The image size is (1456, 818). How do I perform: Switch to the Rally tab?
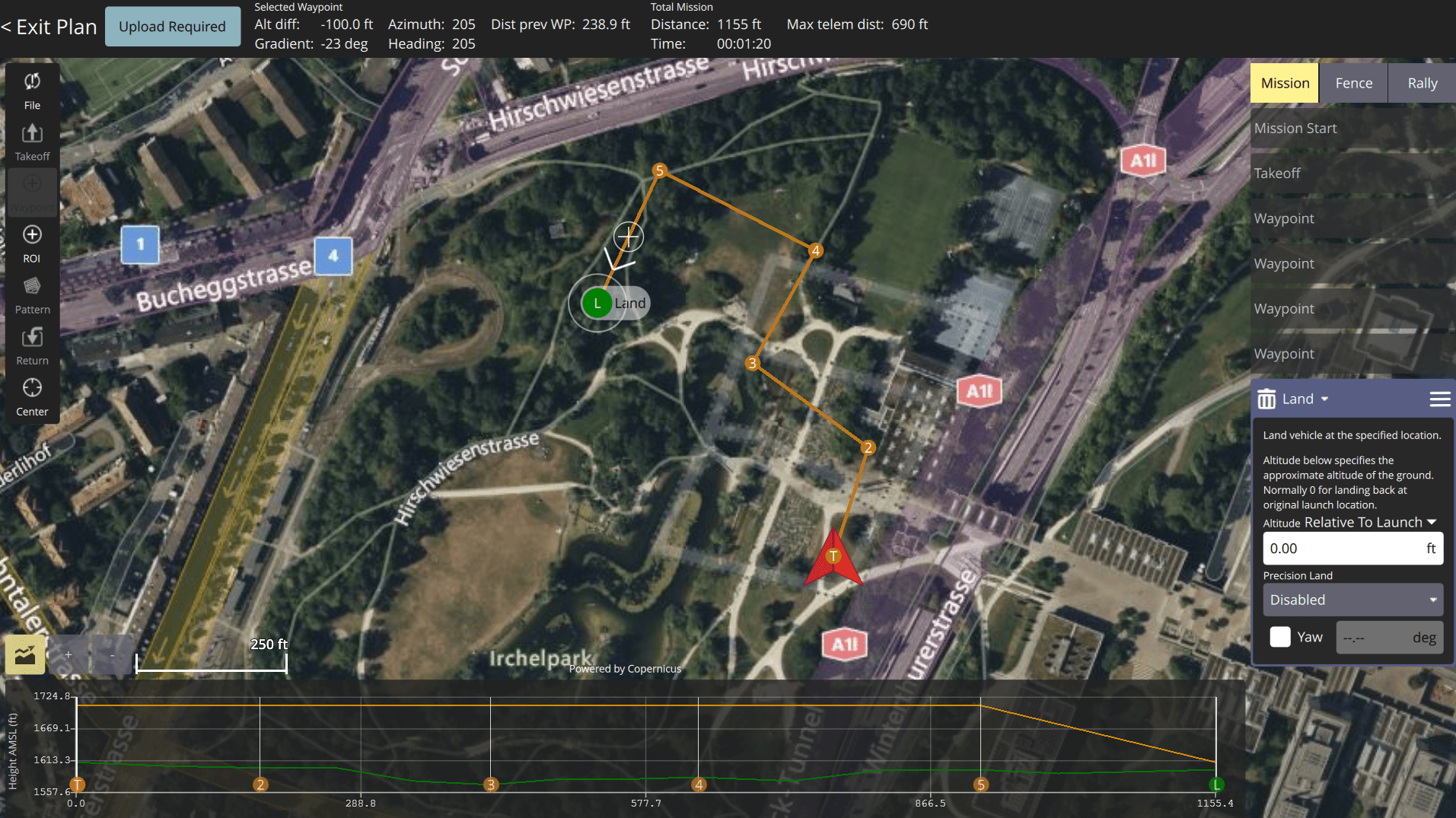[1421, 82]
